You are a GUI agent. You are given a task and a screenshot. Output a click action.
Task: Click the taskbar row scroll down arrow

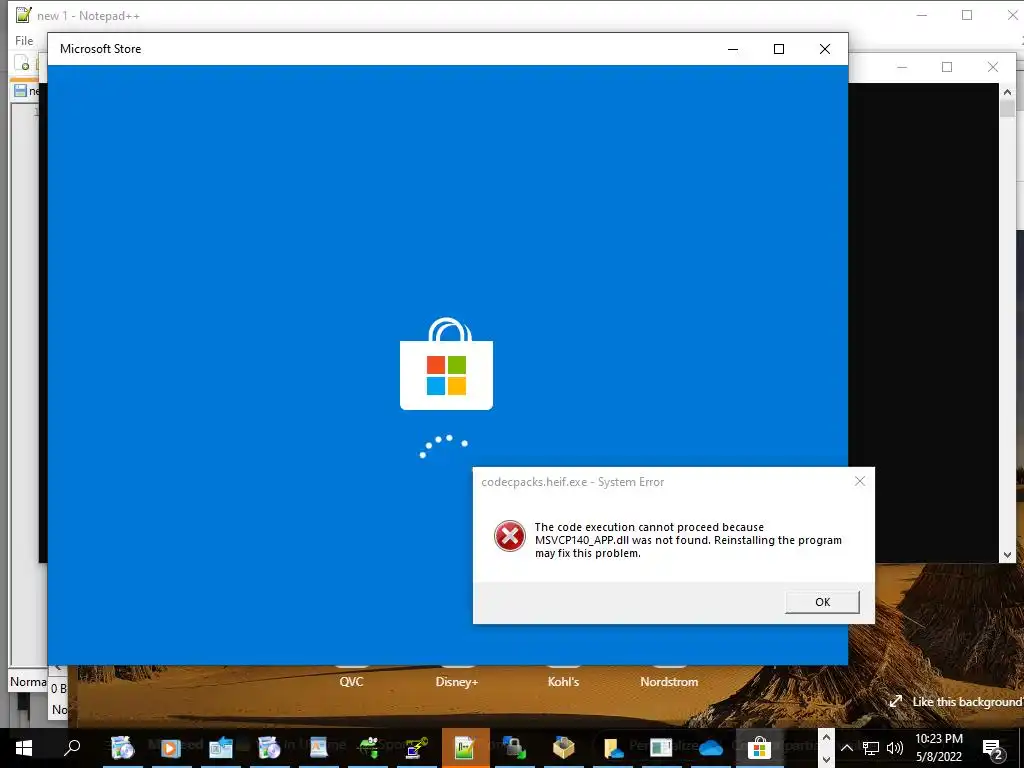coord(826,759)
